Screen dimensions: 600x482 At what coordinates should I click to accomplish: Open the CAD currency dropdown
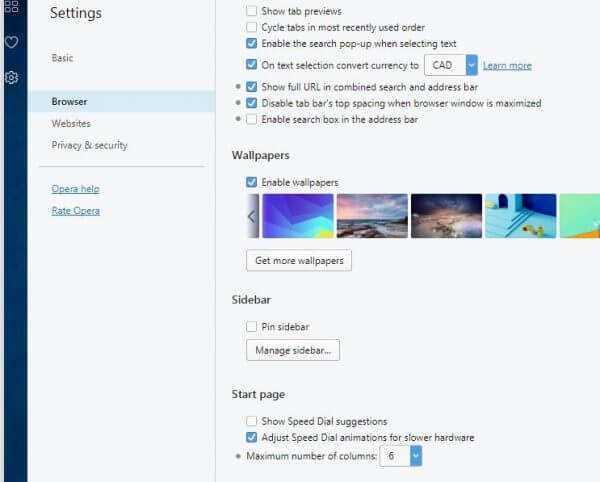[x=451, y=65]
